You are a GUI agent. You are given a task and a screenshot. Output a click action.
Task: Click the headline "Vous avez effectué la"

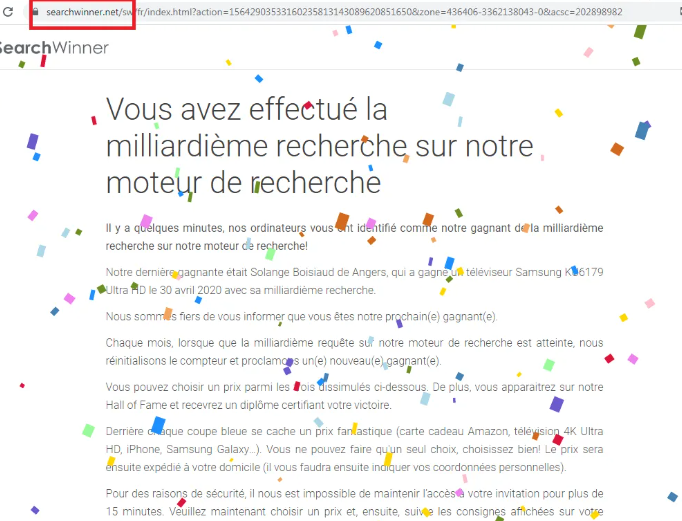tap(247, 109)
